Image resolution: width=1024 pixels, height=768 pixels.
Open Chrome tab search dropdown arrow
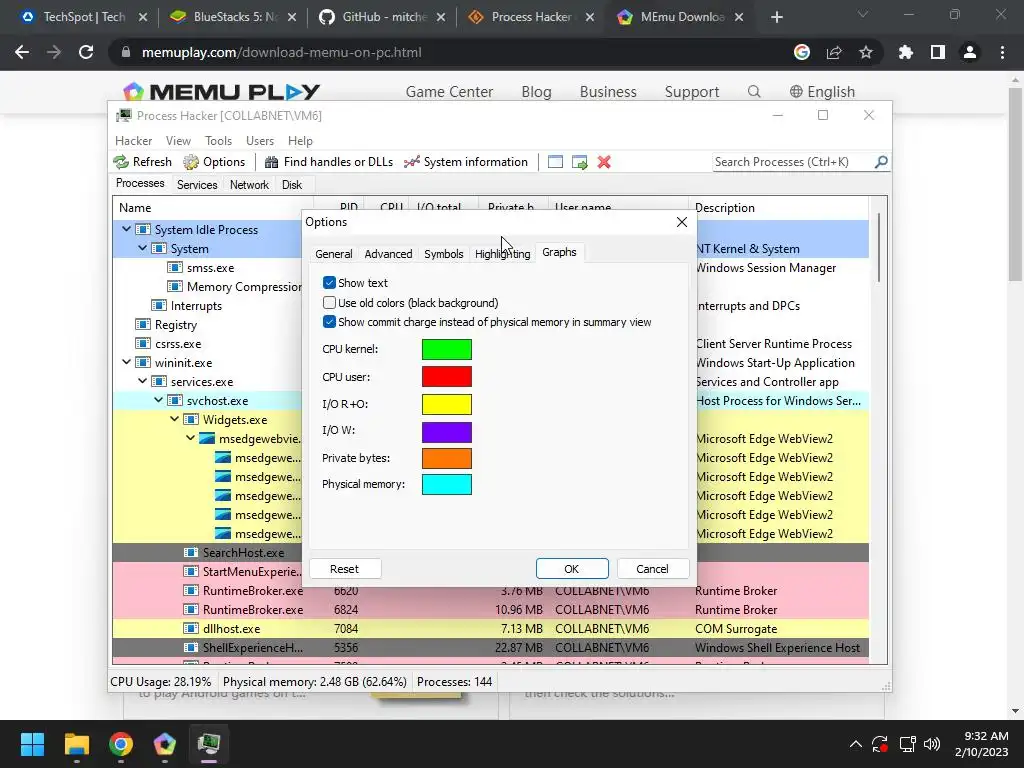[863, 14]
